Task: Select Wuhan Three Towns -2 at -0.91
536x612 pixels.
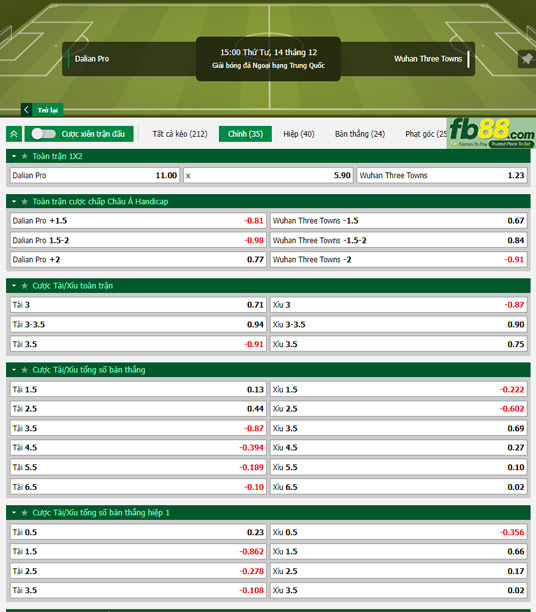Action: point(399,260)
